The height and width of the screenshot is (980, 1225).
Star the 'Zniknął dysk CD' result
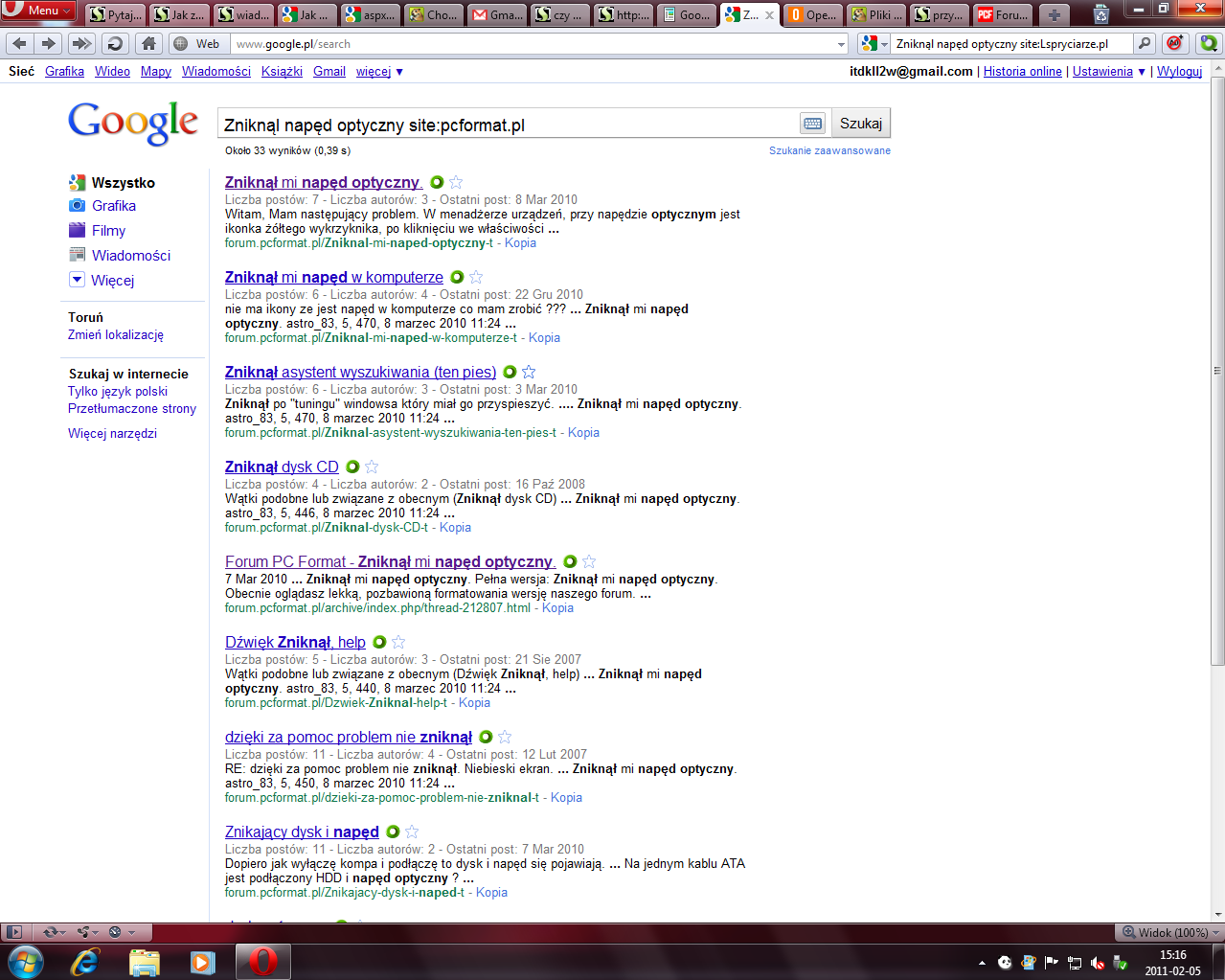click(372, 467)
